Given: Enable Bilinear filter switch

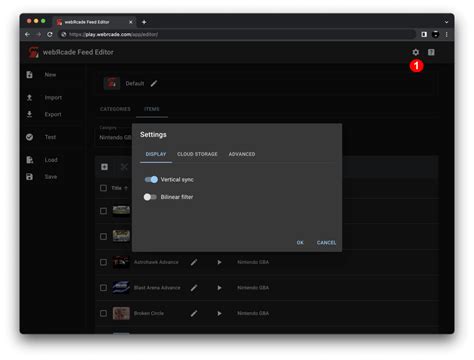Looking at the screenshot, I should [150, 197].
